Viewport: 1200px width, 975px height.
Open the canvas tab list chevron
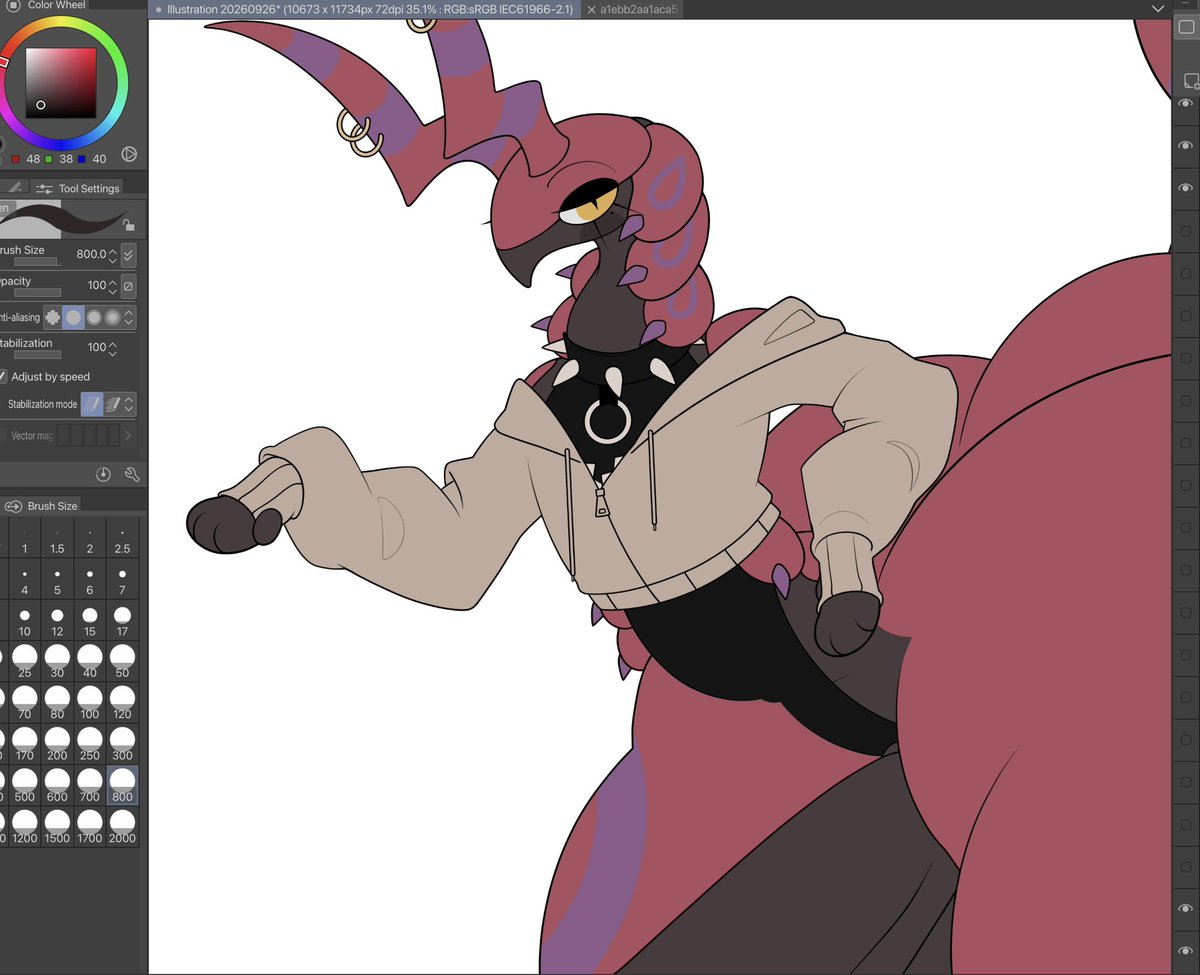(1158, 9)
